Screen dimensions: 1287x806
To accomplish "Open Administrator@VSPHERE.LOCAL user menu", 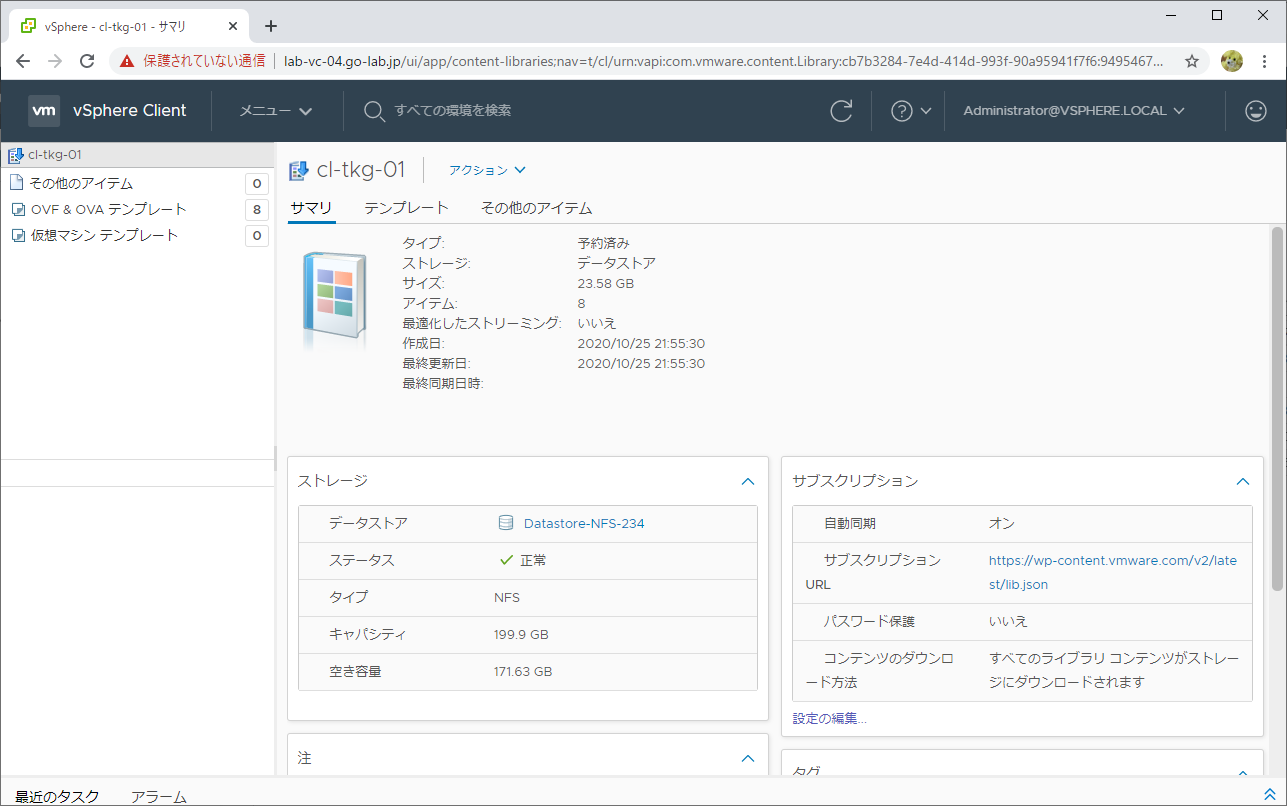I will pos(1074,111).
